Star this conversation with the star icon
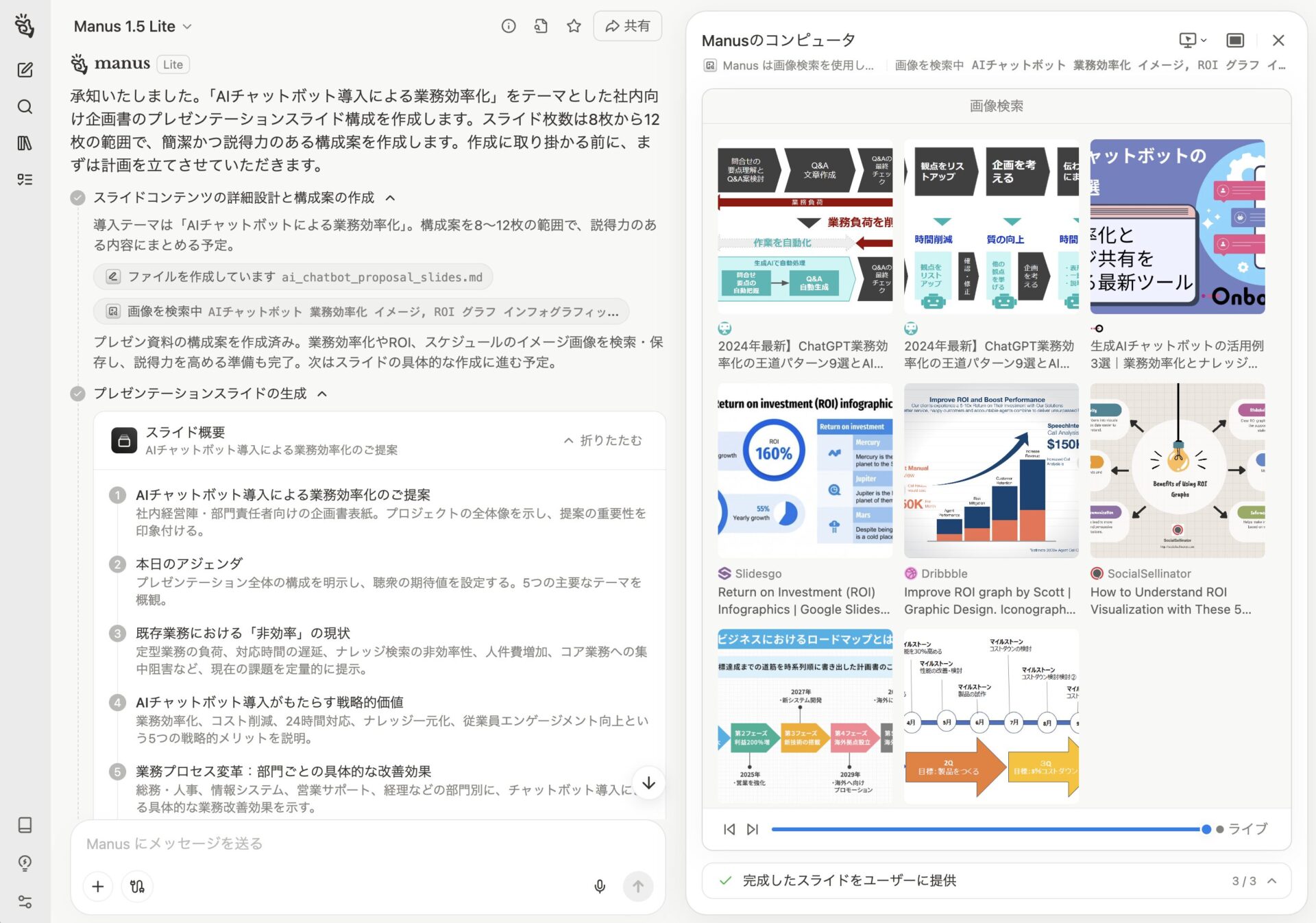 pos(574,26)
